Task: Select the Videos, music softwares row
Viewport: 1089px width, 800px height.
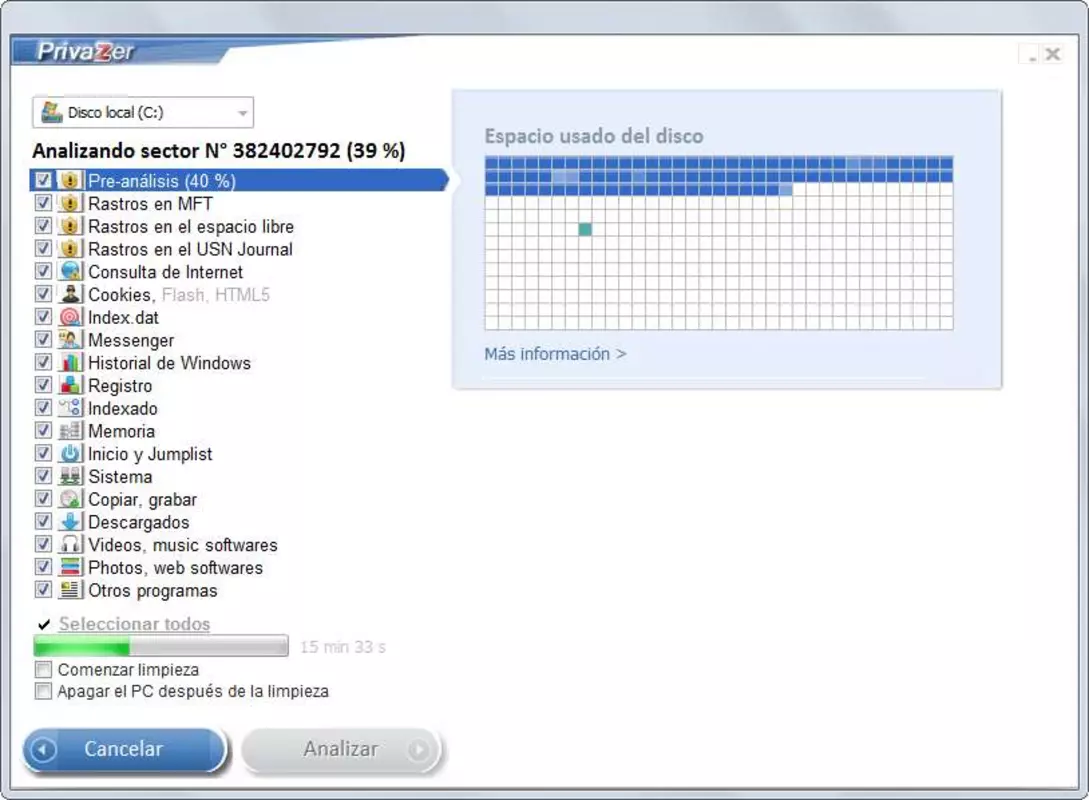Action: tap(182, 544)
